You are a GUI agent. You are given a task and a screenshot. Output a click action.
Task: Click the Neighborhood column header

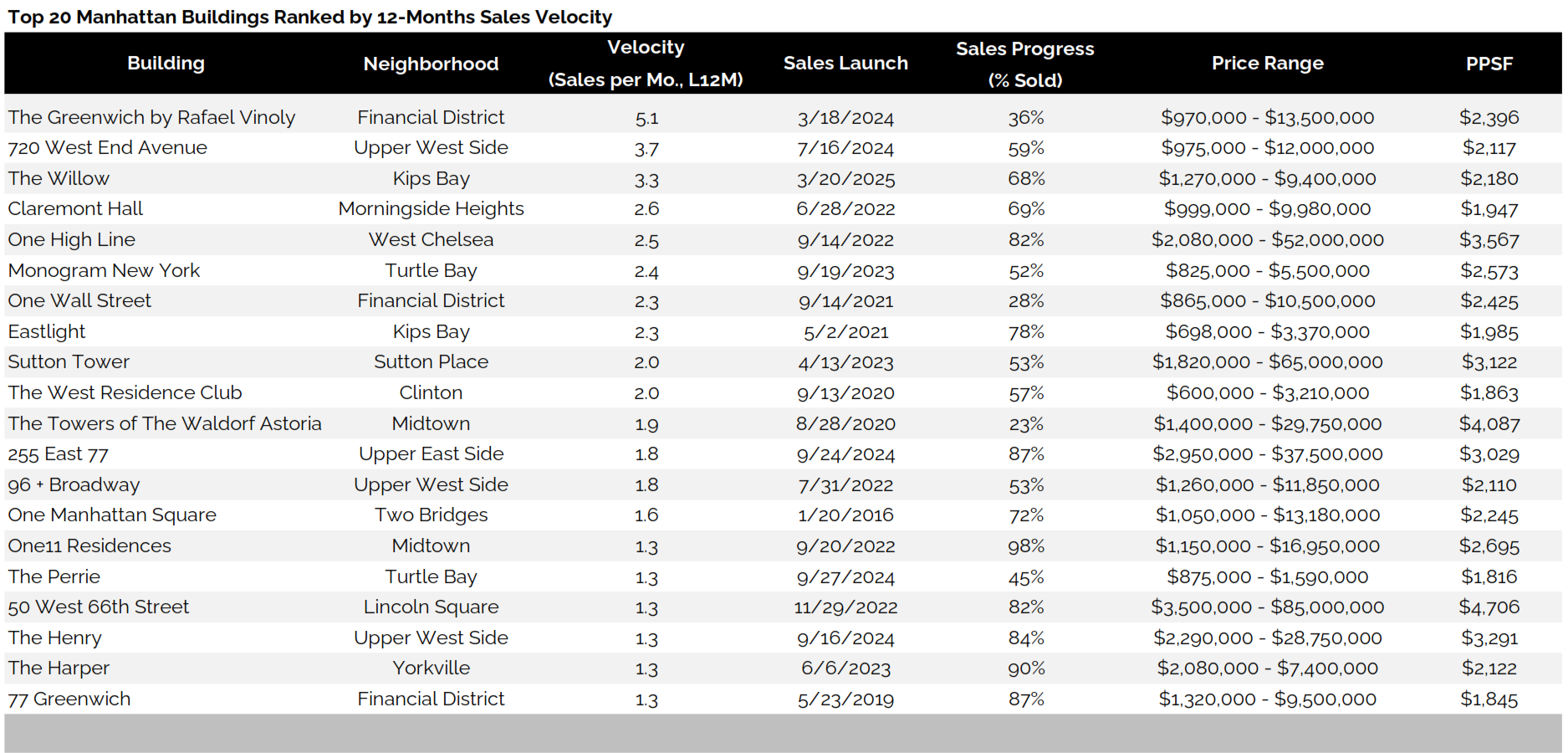pos(431,64)
